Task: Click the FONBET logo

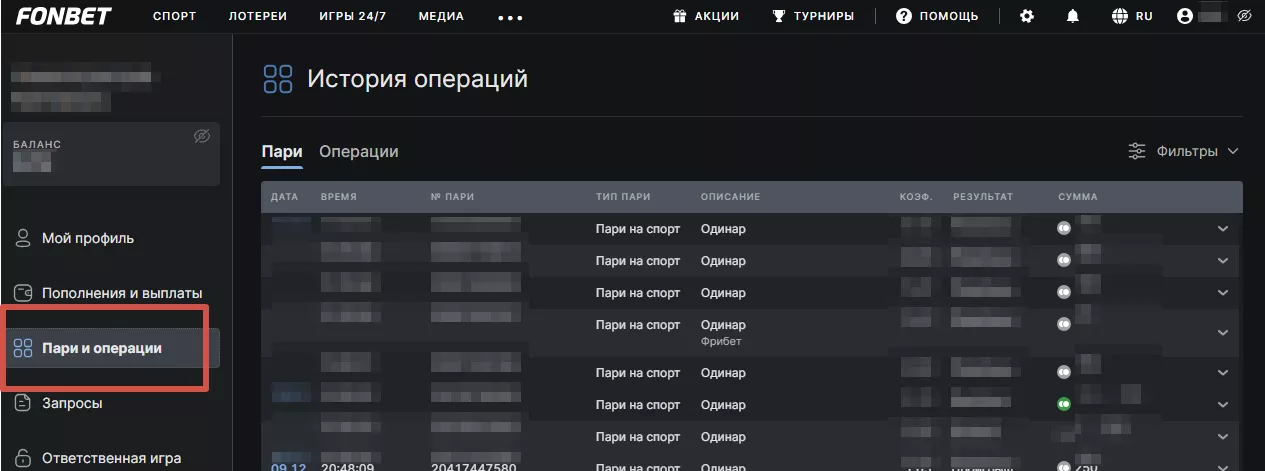Action: coord(63,16)
